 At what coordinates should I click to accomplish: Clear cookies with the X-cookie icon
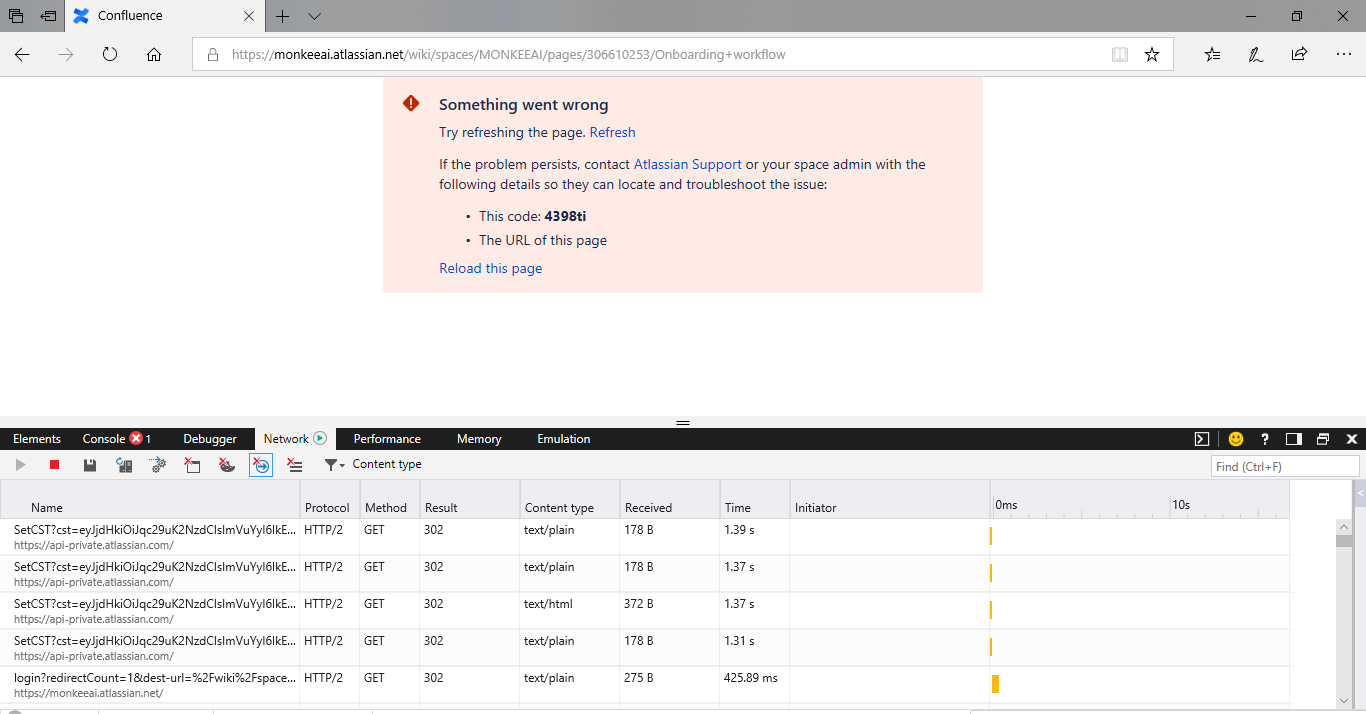227,465
